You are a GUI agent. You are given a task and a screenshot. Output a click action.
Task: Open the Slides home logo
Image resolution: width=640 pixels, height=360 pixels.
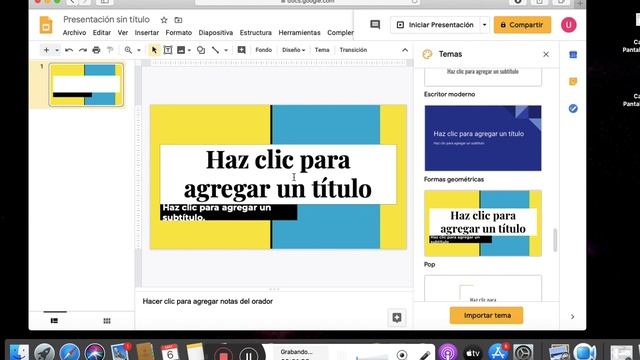point(46,25)
